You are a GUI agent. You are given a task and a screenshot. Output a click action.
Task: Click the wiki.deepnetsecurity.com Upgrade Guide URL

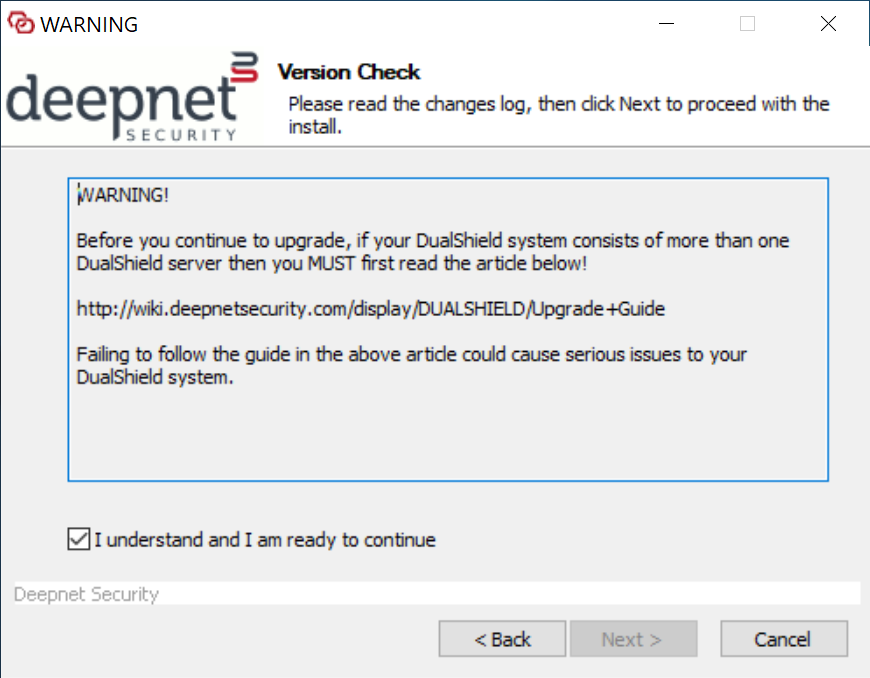(370, 309)
